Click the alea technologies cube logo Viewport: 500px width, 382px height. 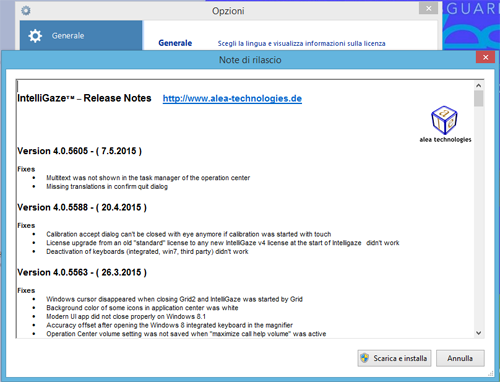coord(444,120)
